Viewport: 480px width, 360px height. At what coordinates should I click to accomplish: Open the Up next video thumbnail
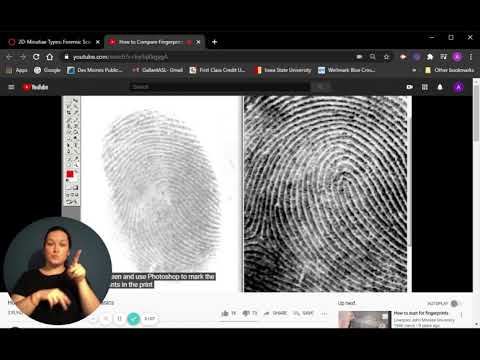click(365, 319)
